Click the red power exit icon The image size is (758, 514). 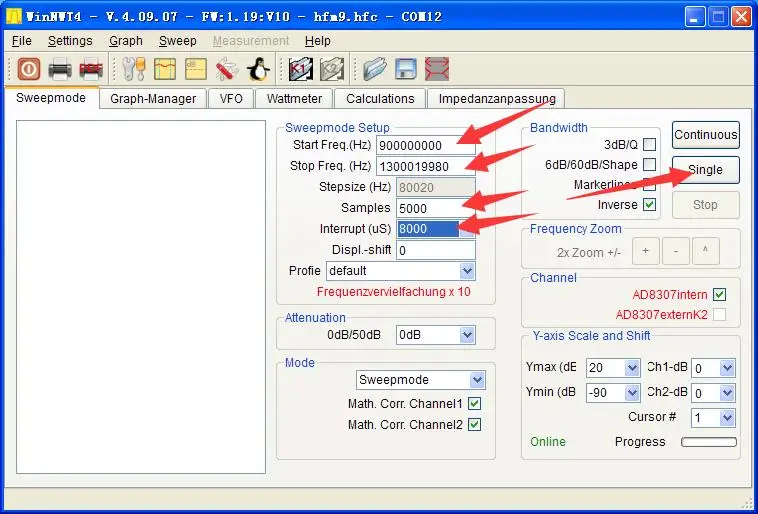[x=29, y=69]
